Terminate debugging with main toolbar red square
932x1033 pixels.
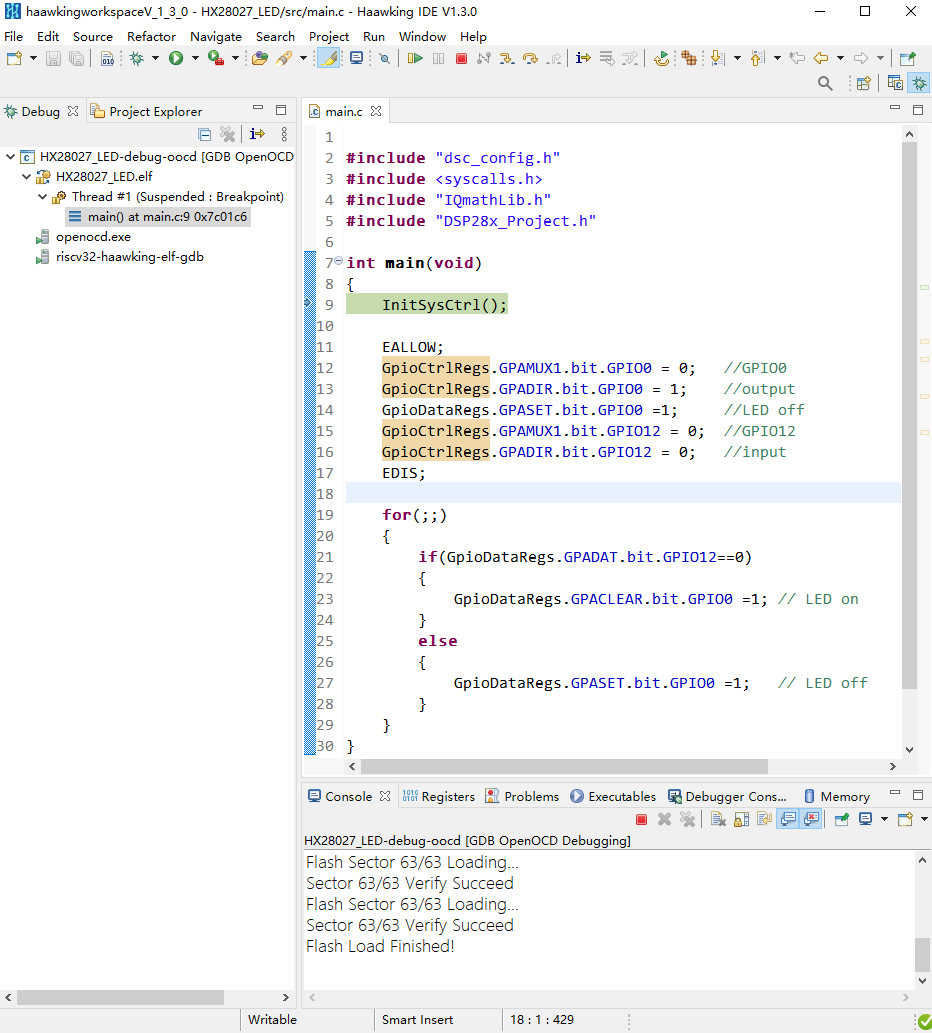461,59
